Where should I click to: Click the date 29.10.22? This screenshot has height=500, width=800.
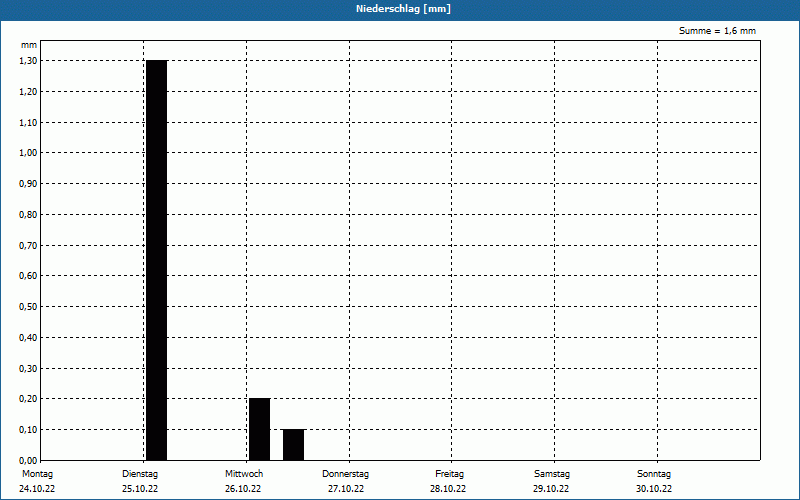point(551,489)
